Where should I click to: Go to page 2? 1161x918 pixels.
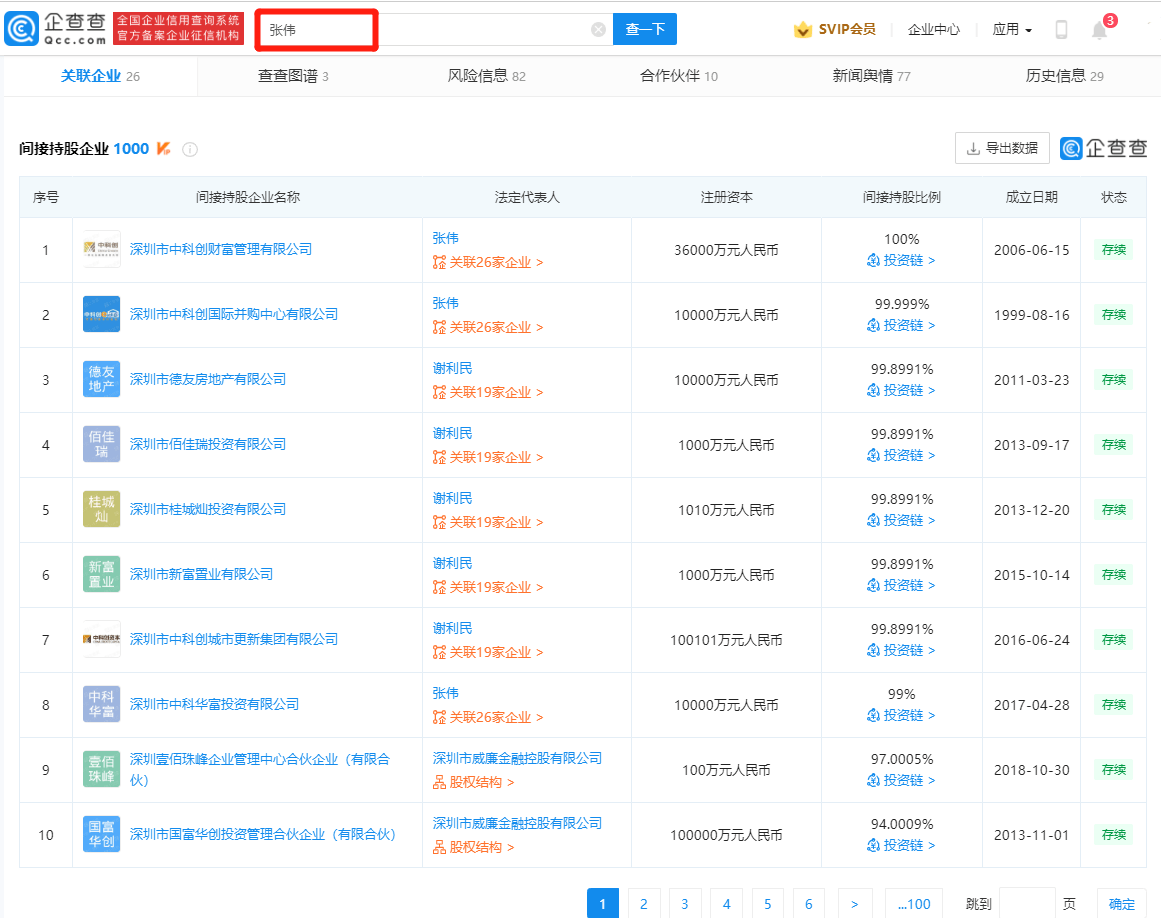point(644,904)
